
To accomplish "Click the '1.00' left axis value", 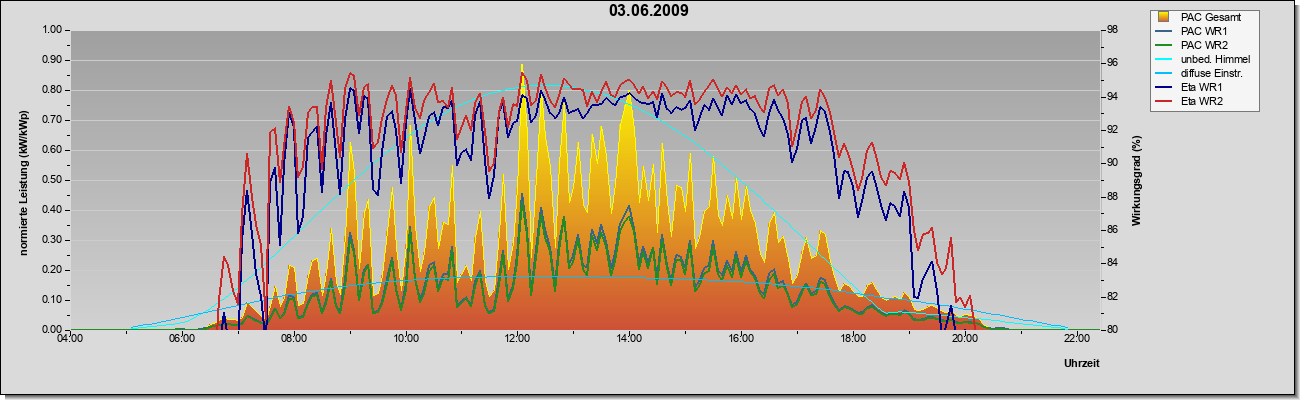I will pos(52,30).
